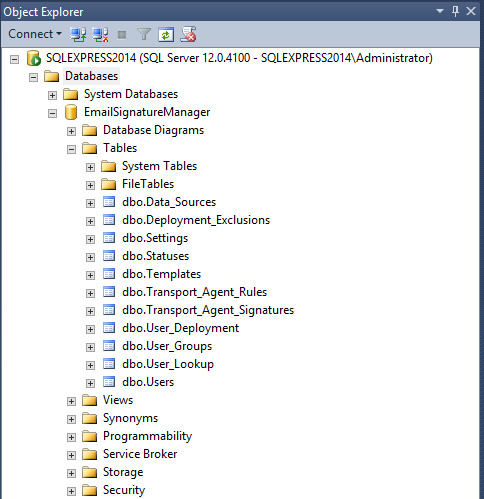The height and width of the screenshot is (499, 484).
Task: Select Database Diagrams folder label
Action: point(153,130)
